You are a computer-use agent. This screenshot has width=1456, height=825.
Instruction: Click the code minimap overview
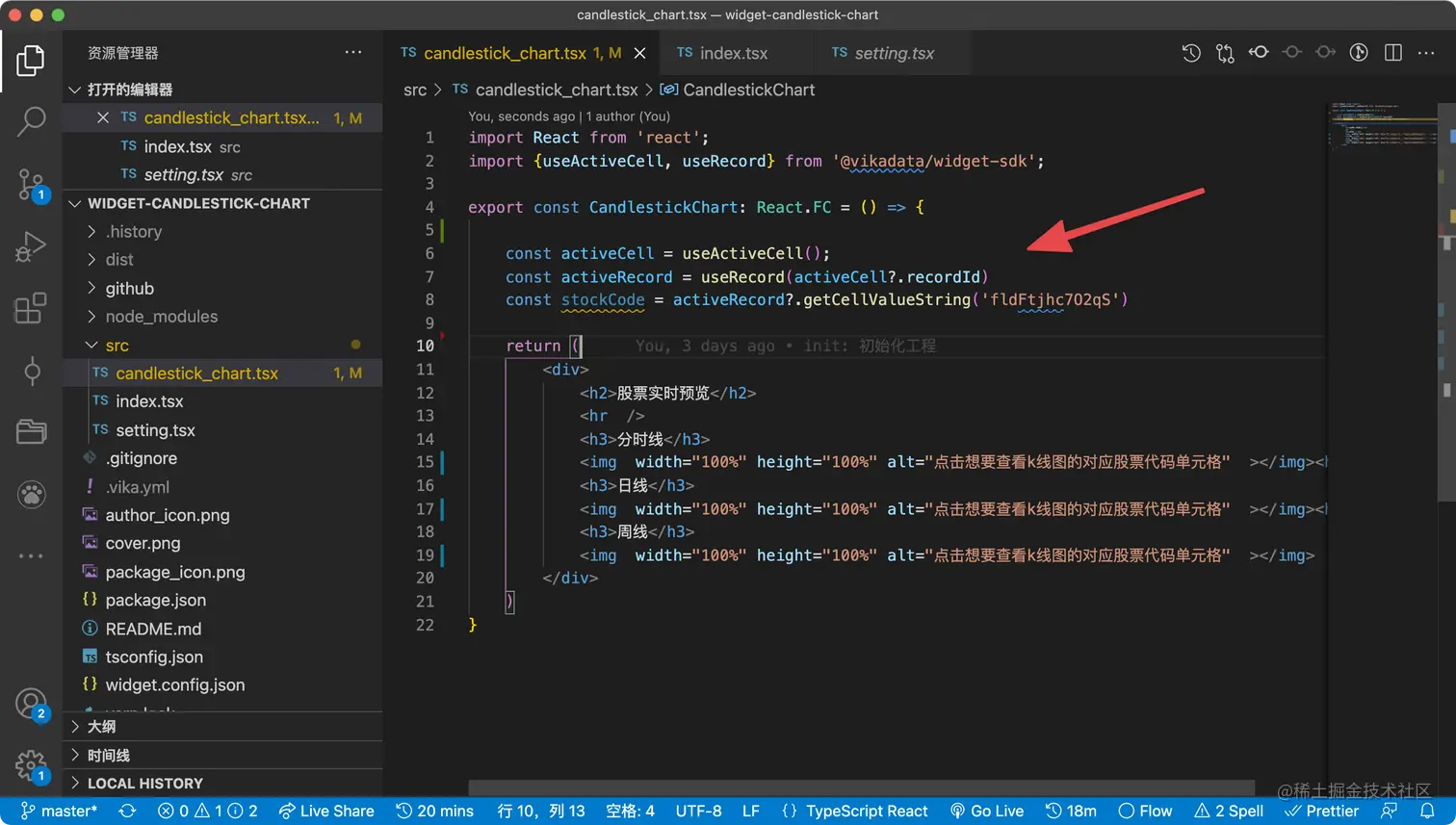(1383, 124)
